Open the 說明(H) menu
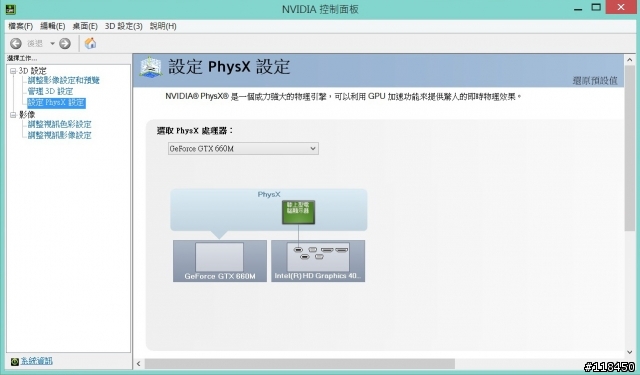The width and height of the screenshot is (640, 375). point(163,26)
